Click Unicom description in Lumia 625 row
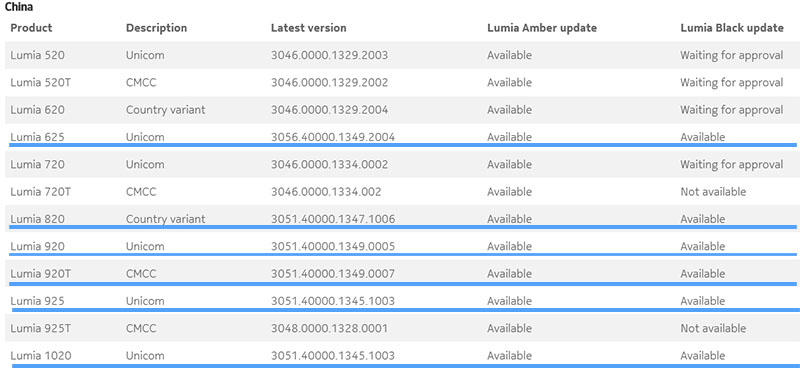The width and height of the screenshot is (800, 376). click(x=145, y=137)
